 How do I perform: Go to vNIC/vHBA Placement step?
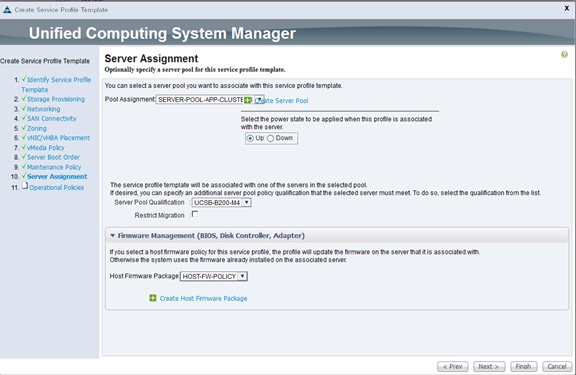[x=58, y=138]
